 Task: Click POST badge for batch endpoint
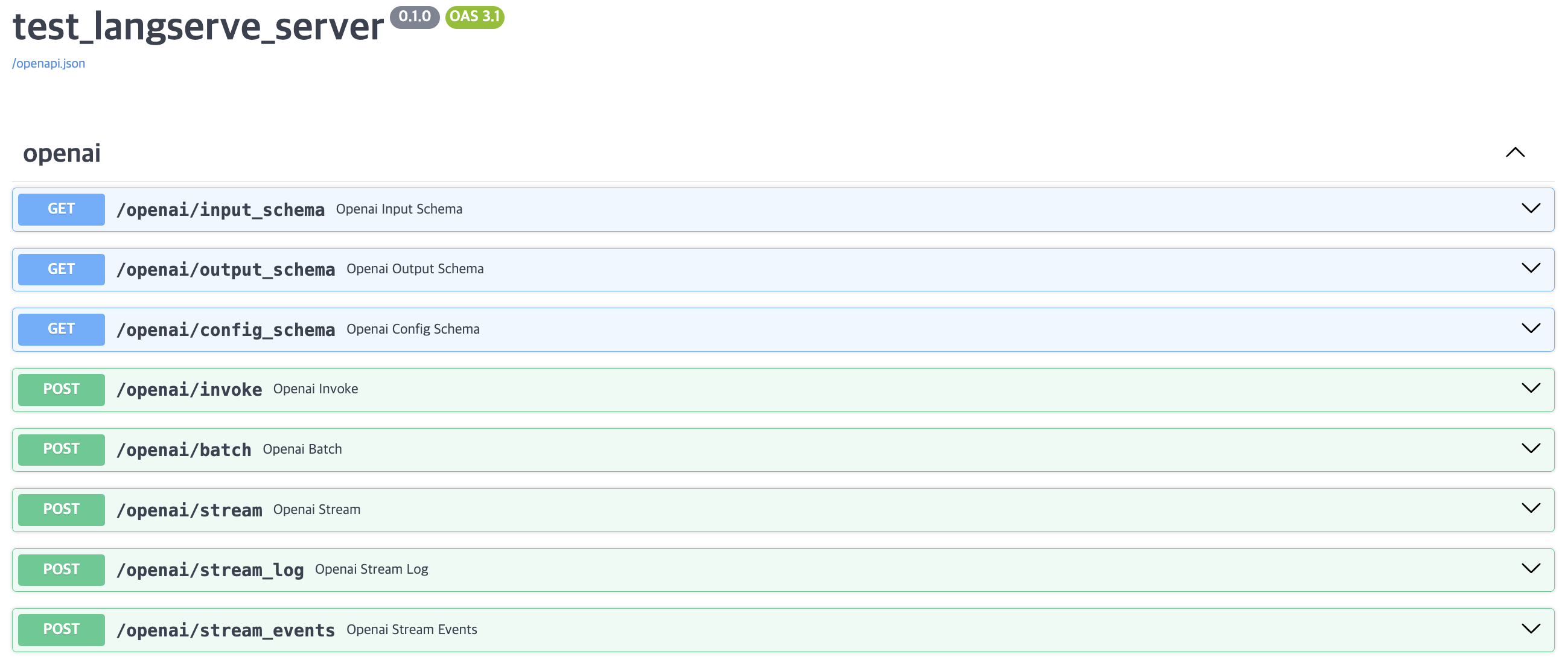coord(62,449)
